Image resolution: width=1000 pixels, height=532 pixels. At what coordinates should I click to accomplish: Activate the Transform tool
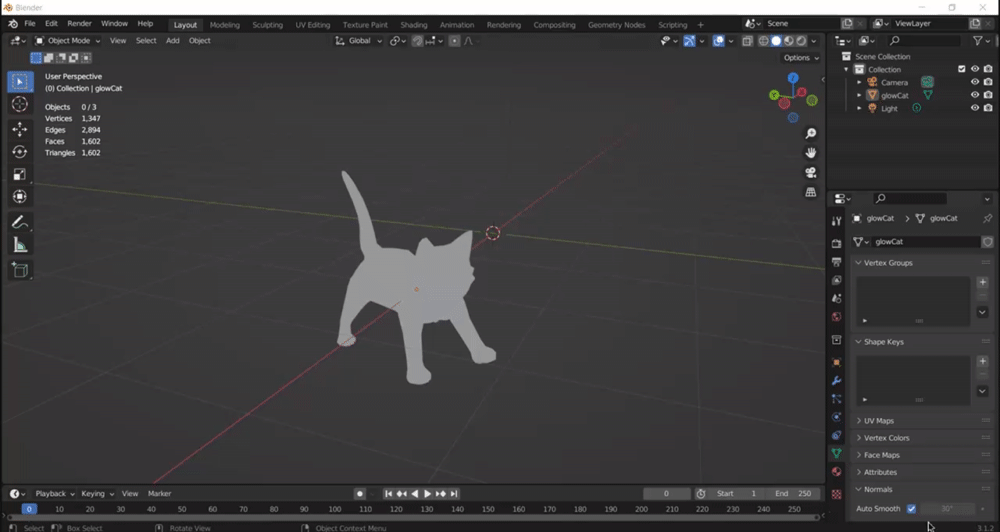pyautogui.click(x=20, y=196)
